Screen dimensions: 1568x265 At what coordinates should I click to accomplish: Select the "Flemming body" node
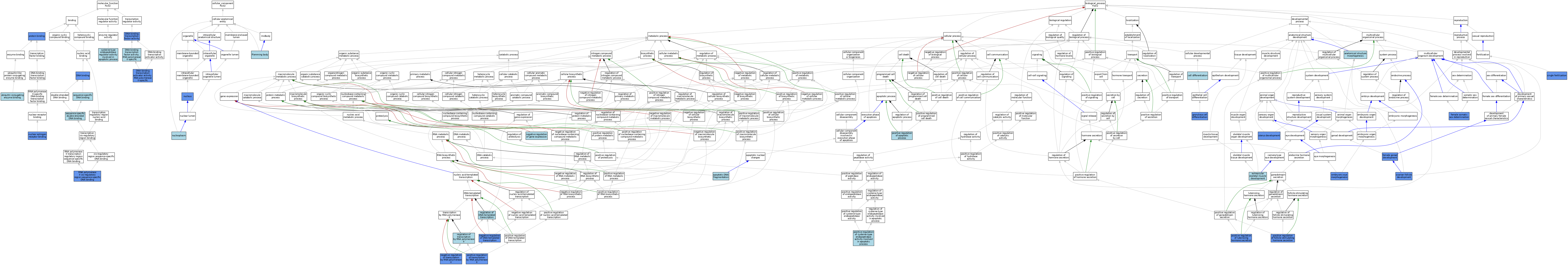pos(260,55)
